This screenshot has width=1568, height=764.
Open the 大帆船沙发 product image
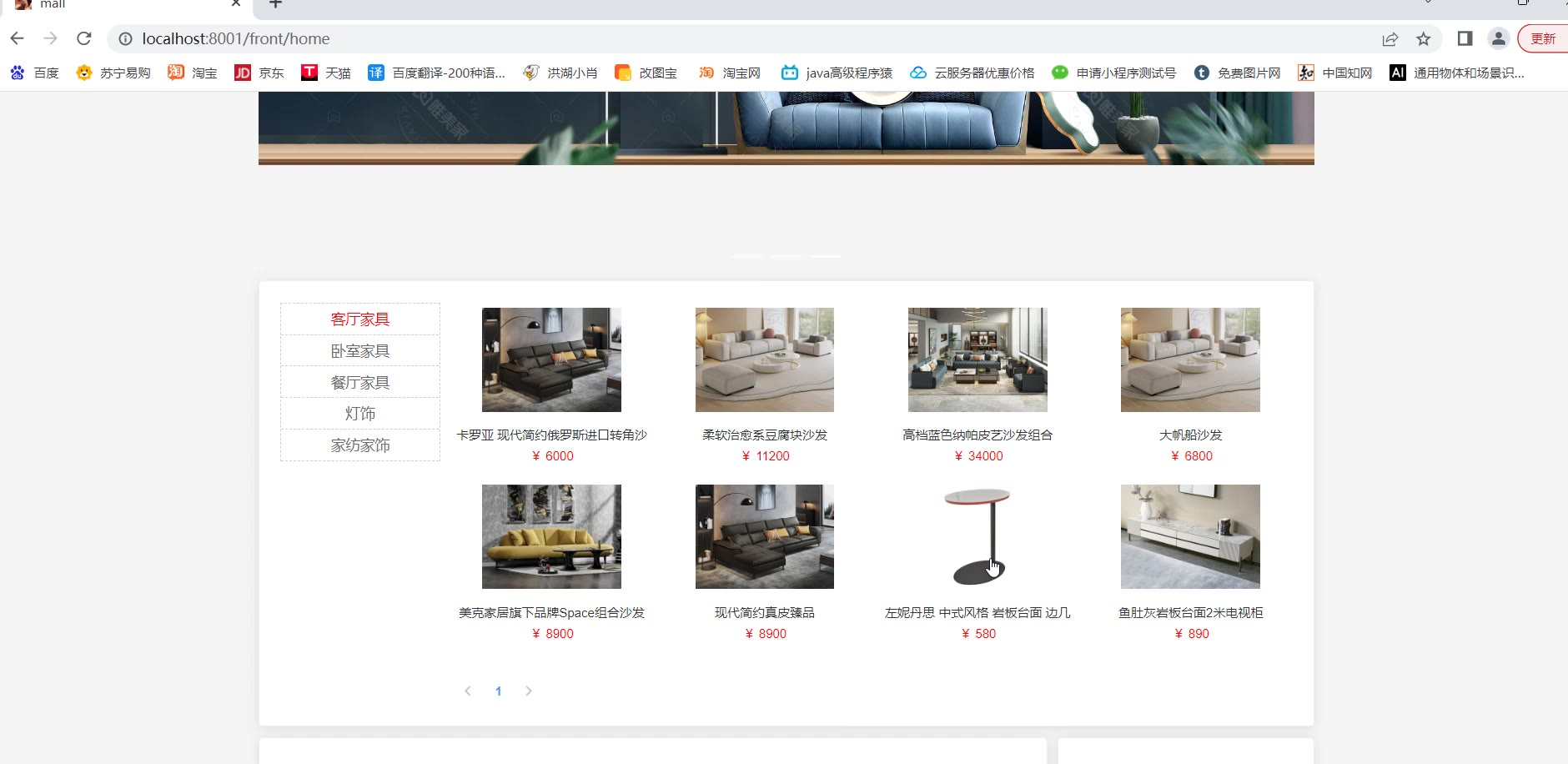click(1190, 359)
